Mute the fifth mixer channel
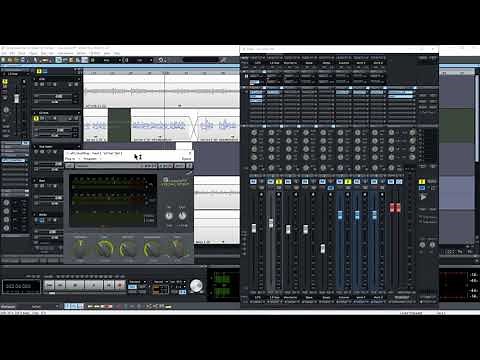Viewport: 480px width, 360px height. coord(322,182)
